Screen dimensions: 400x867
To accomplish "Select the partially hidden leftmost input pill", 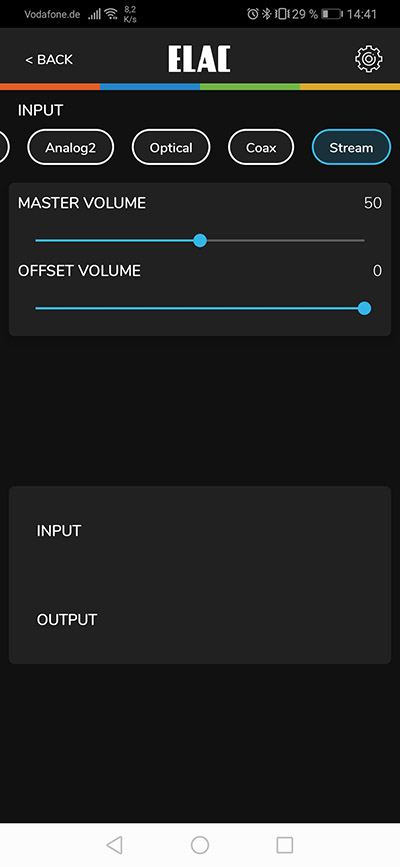I will click(x=3, y=147).
